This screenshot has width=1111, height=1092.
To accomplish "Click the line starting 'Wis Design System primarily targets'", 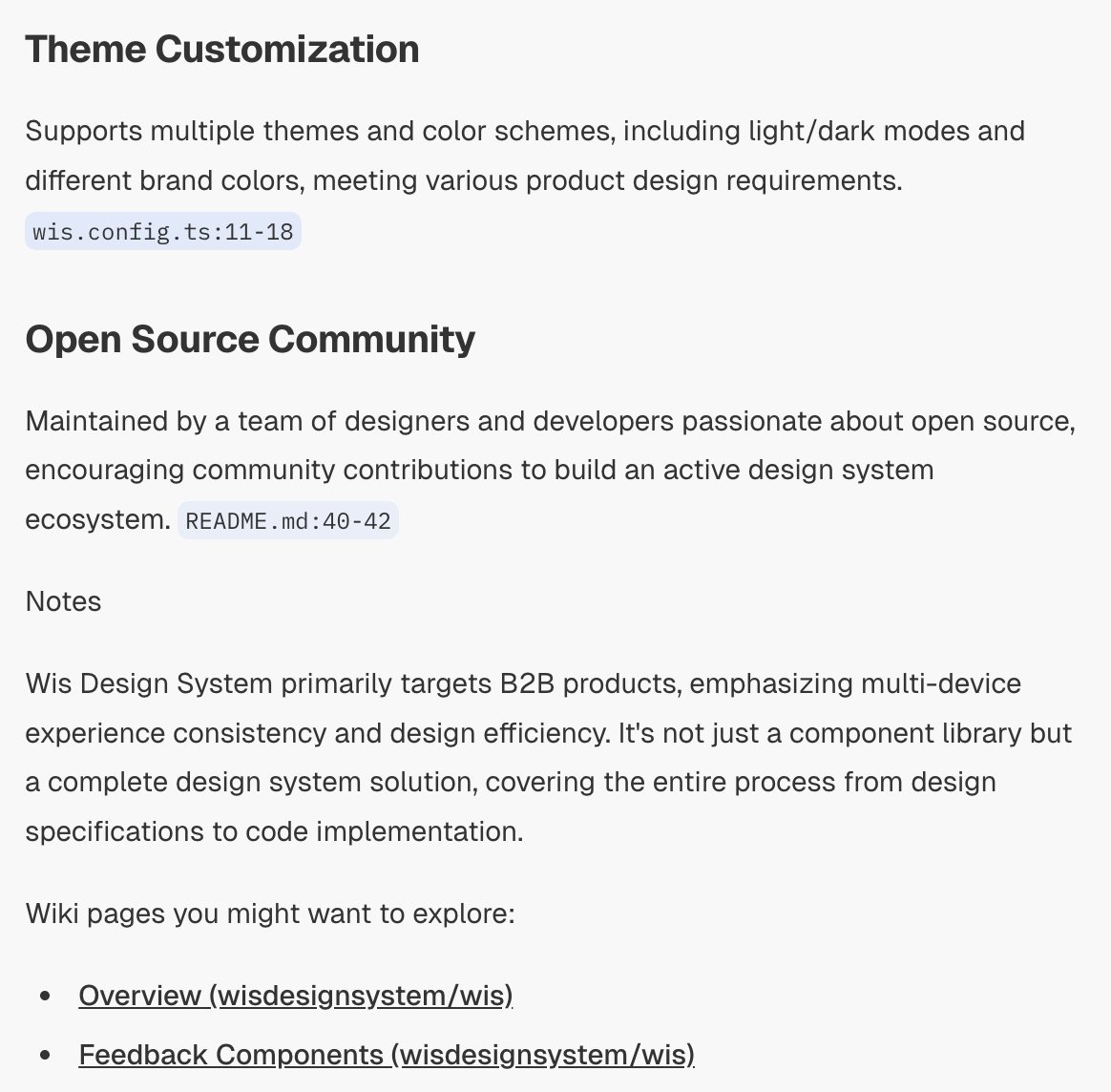I will [523, 683].
